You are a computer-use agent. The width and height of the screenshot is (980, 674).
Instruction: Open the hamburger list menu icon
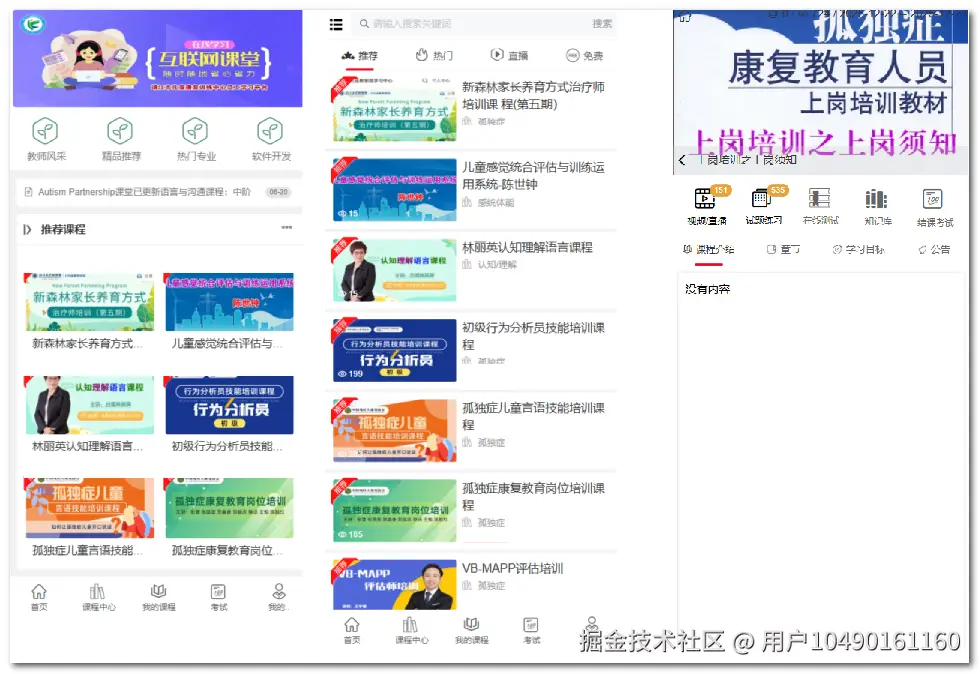pos(336,22)
